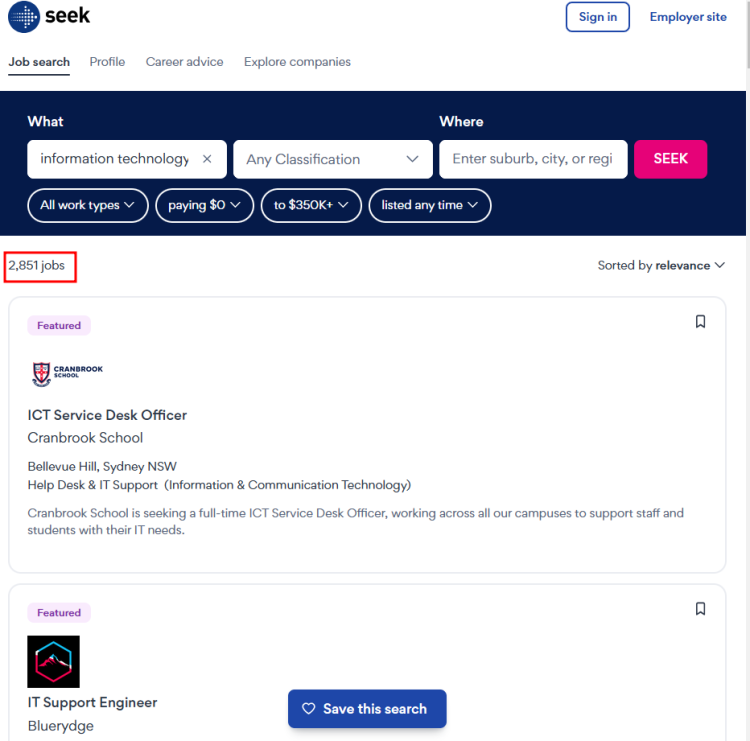750x741 pixels.
Task: Go to the Profile tab
Action: click(x=107, y=62)
